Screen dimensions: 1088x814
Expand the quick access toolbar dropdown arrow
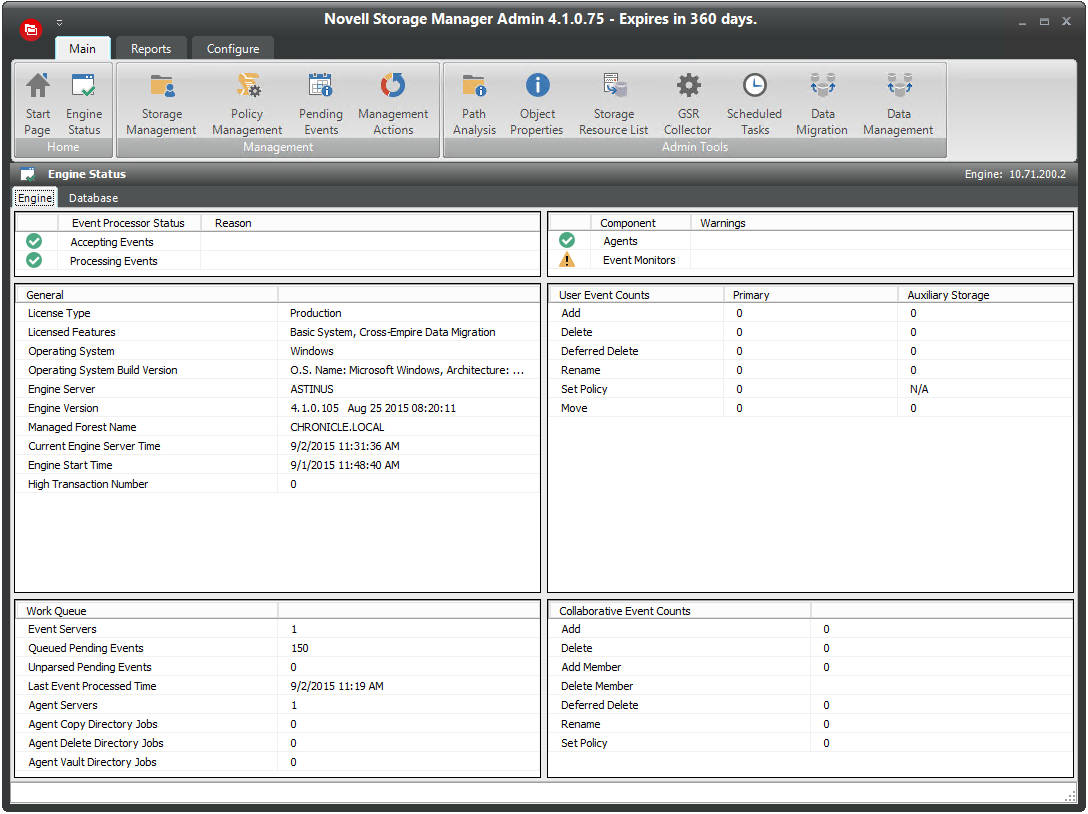click(x=59, y=22)
